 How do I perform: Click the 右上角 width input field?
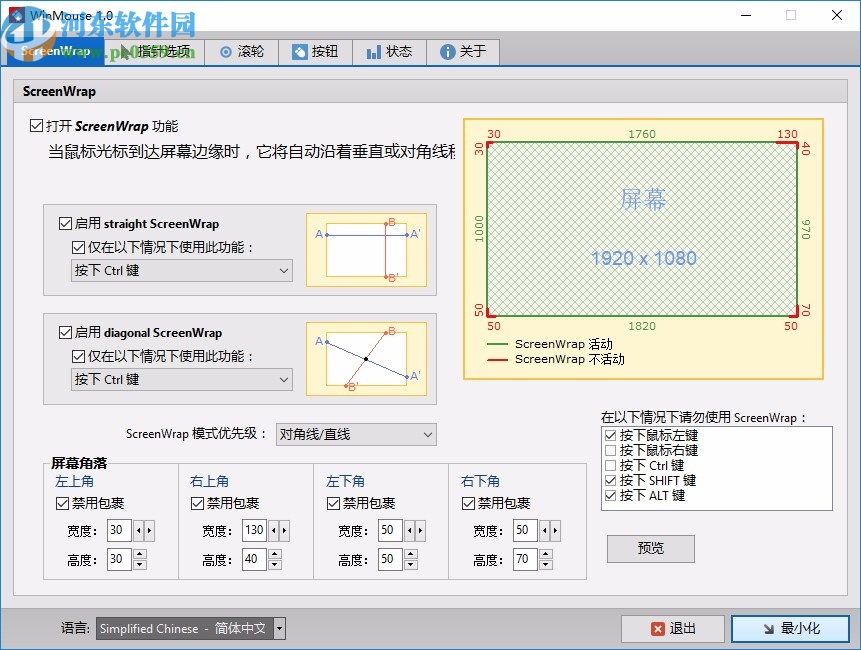tap(254, 530)
